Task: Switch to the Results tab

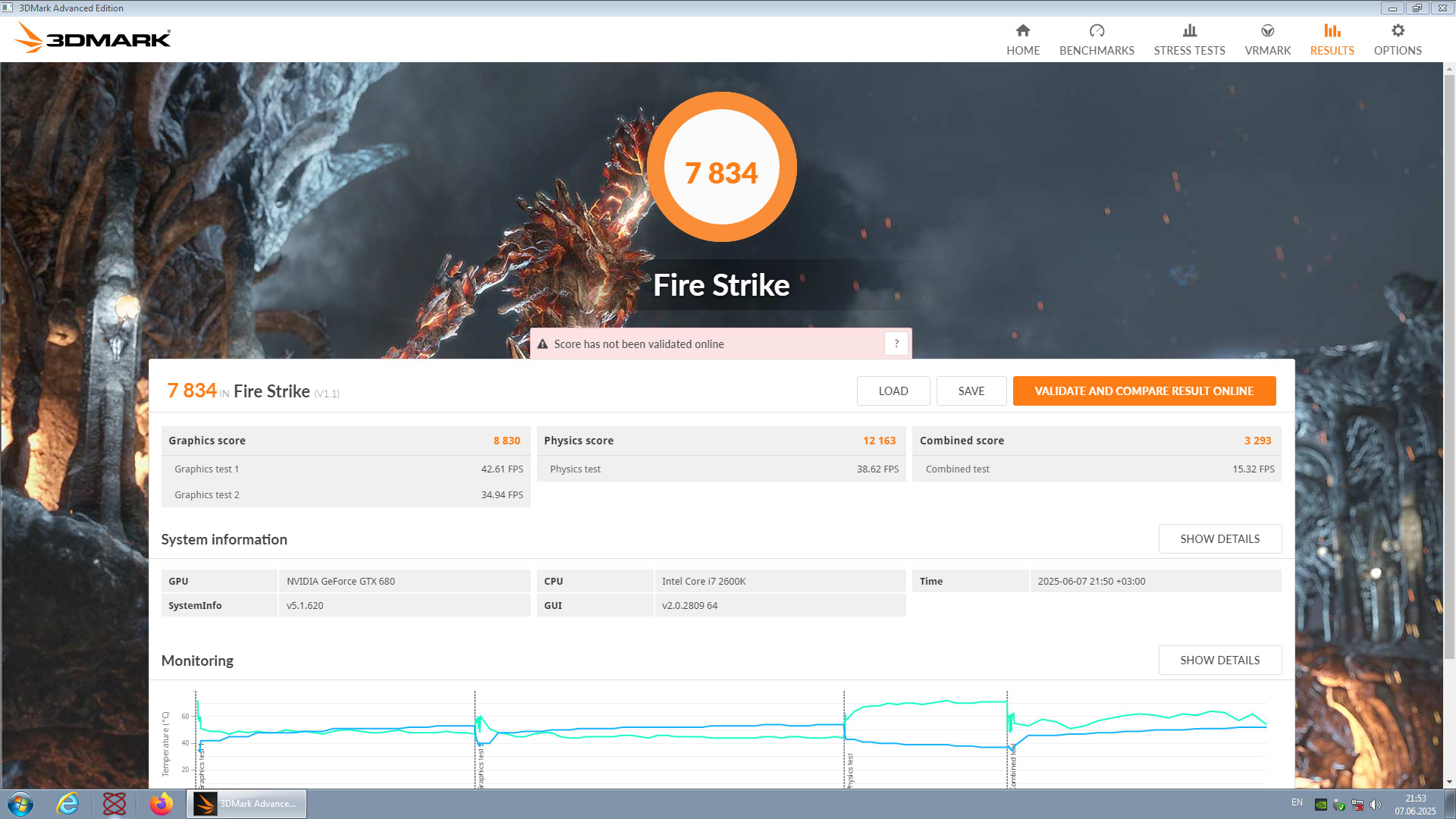Action: pyautogui.click(x=1332, y=39)
